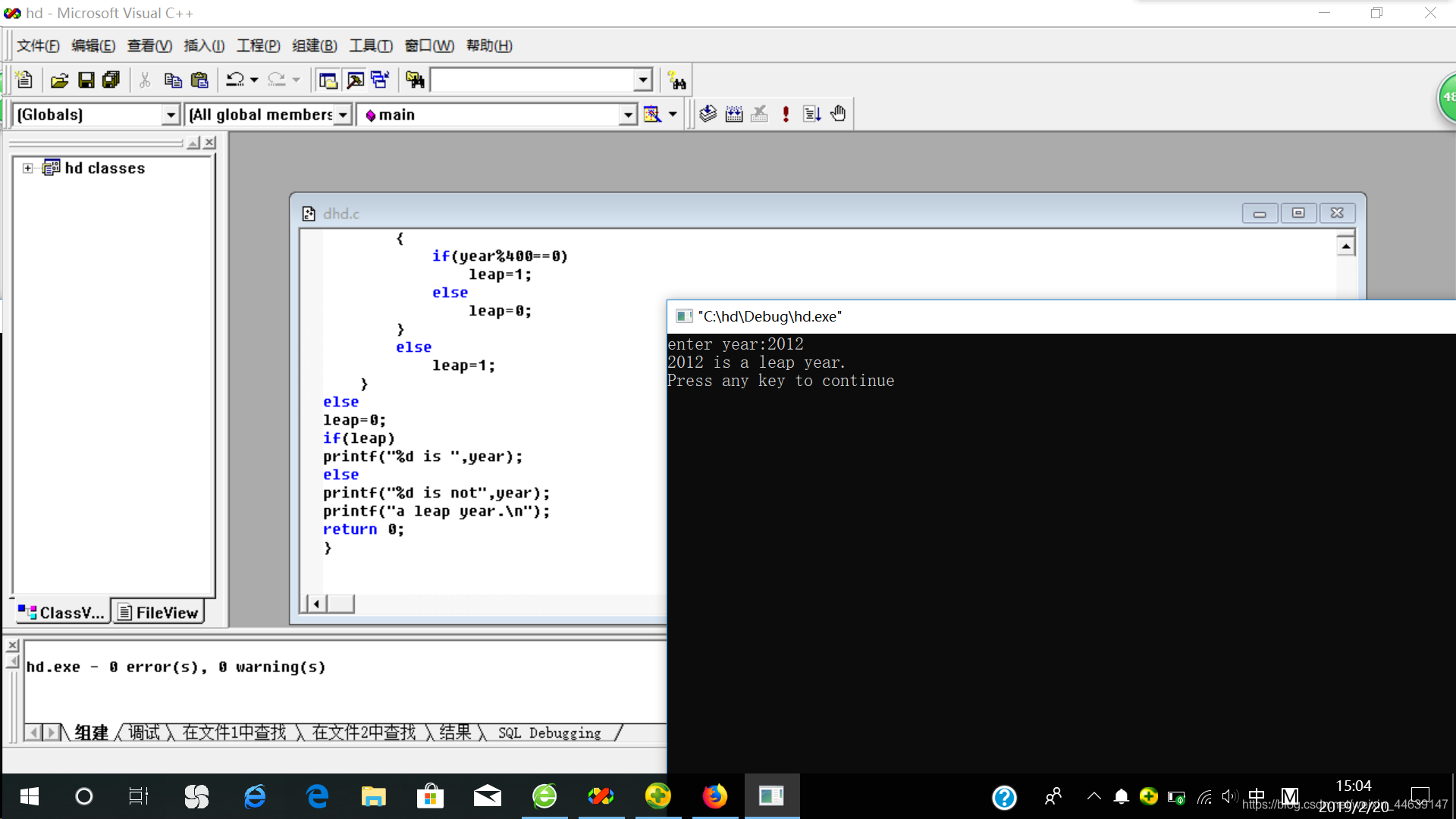Open the Undo history dropdown arrow
1456x819 pixels.
point(254,80)
